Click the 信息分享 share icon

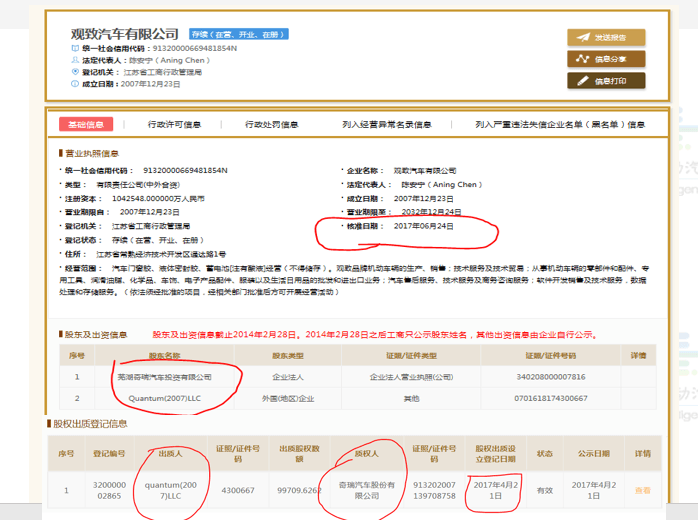[x=582, y=59]
